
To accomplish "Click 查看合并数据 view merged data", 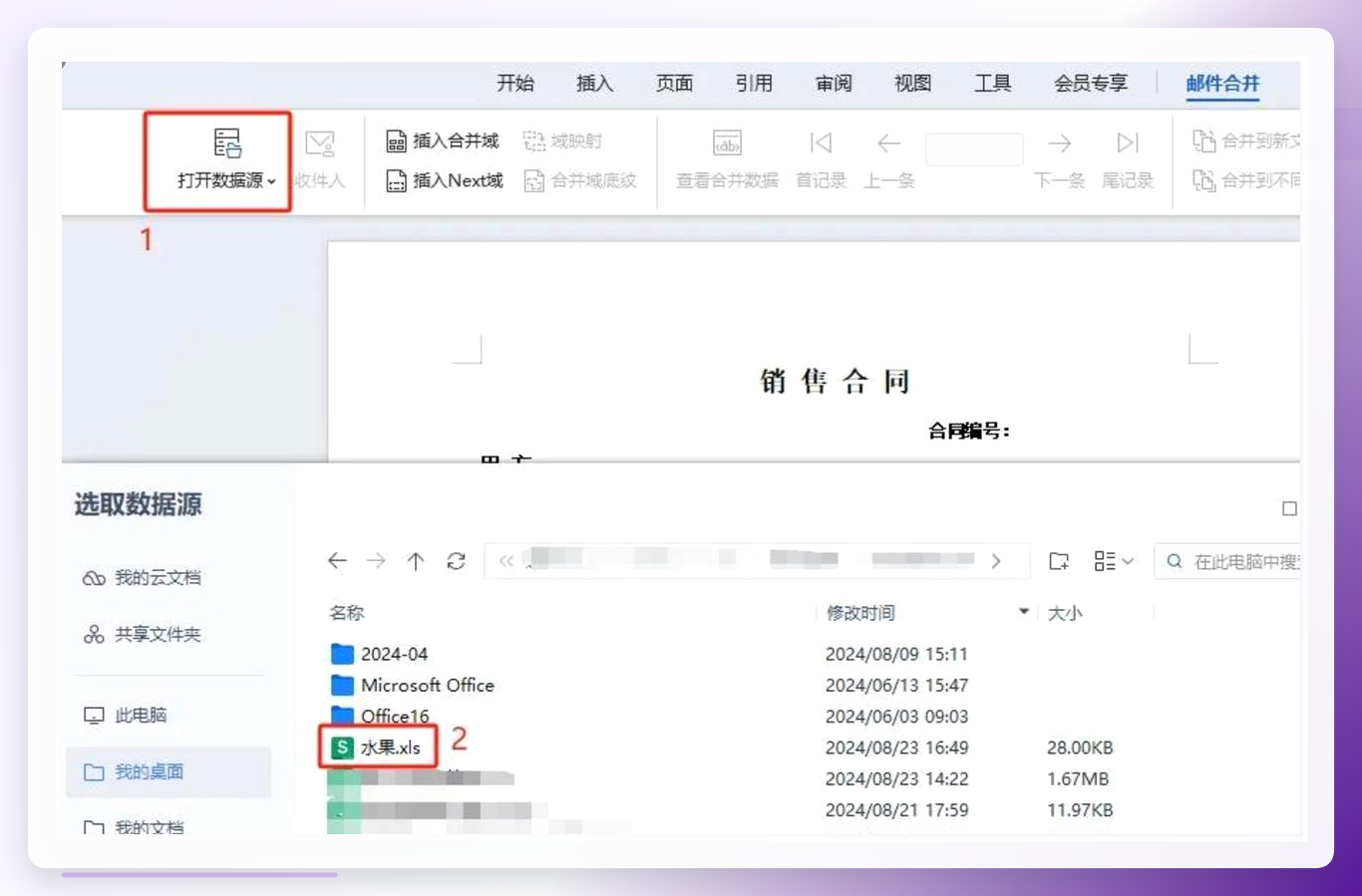I will 727,159.
